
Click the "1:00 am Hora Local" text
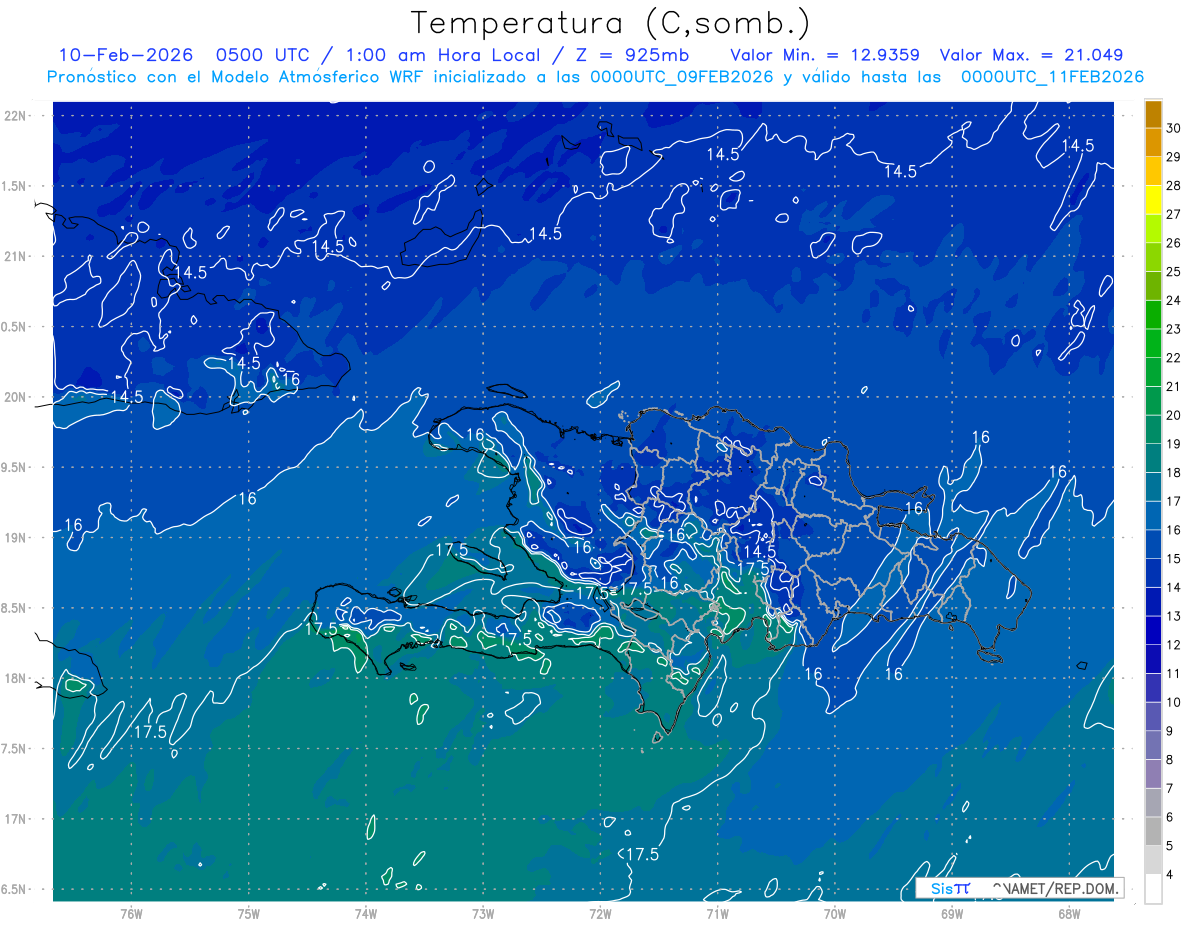click(443, 55)
